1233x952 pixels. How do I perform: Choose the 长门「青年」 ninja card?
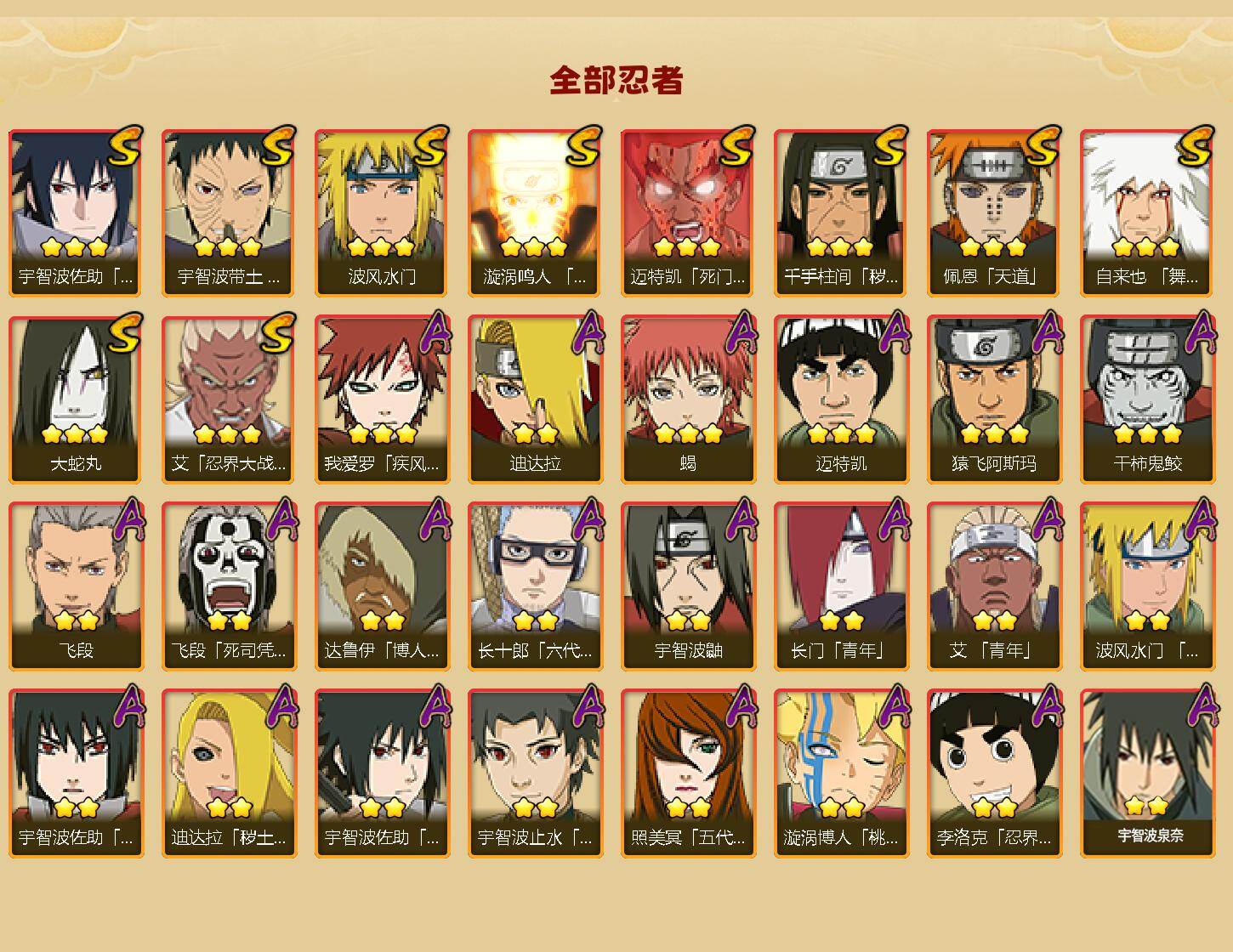point(841,586)
